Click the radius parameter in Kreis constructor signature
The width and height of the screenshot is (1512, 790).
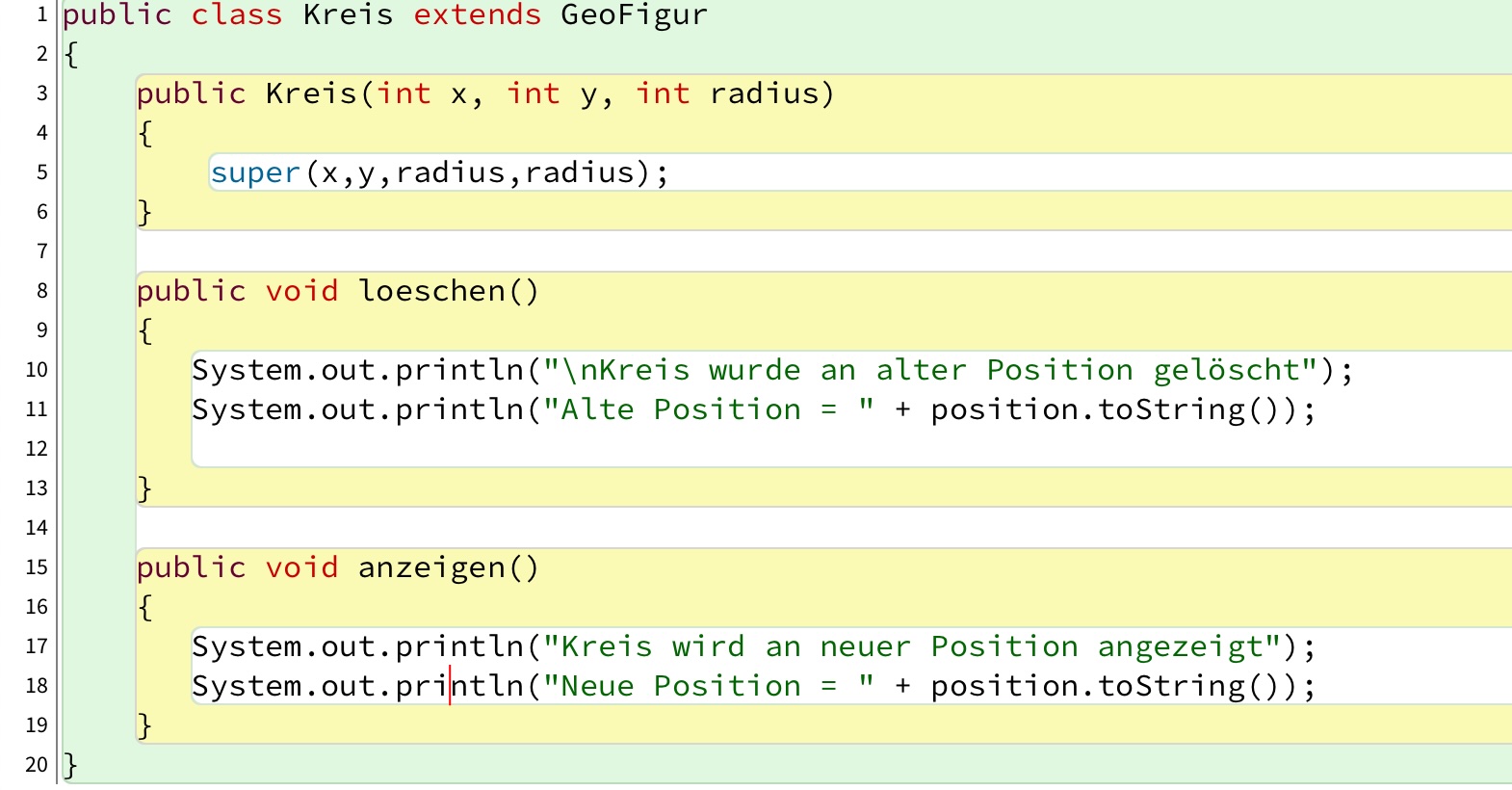[765, 94]
